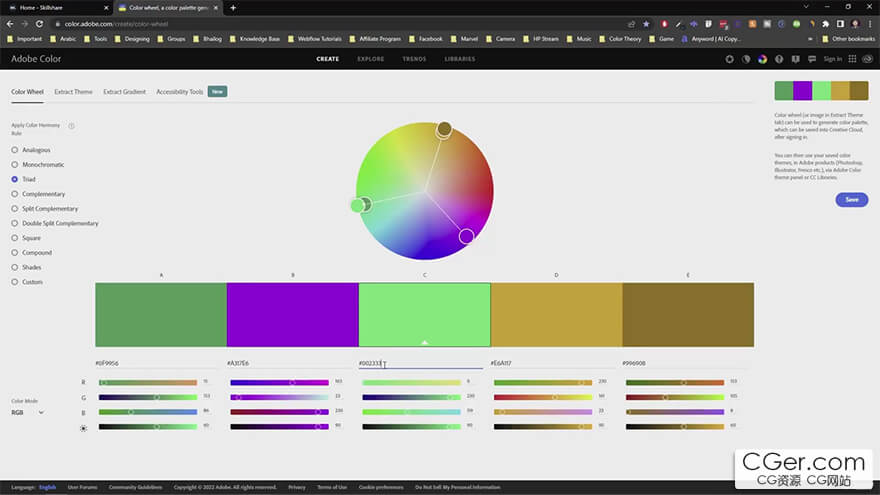Reload the page

(39, 24)
